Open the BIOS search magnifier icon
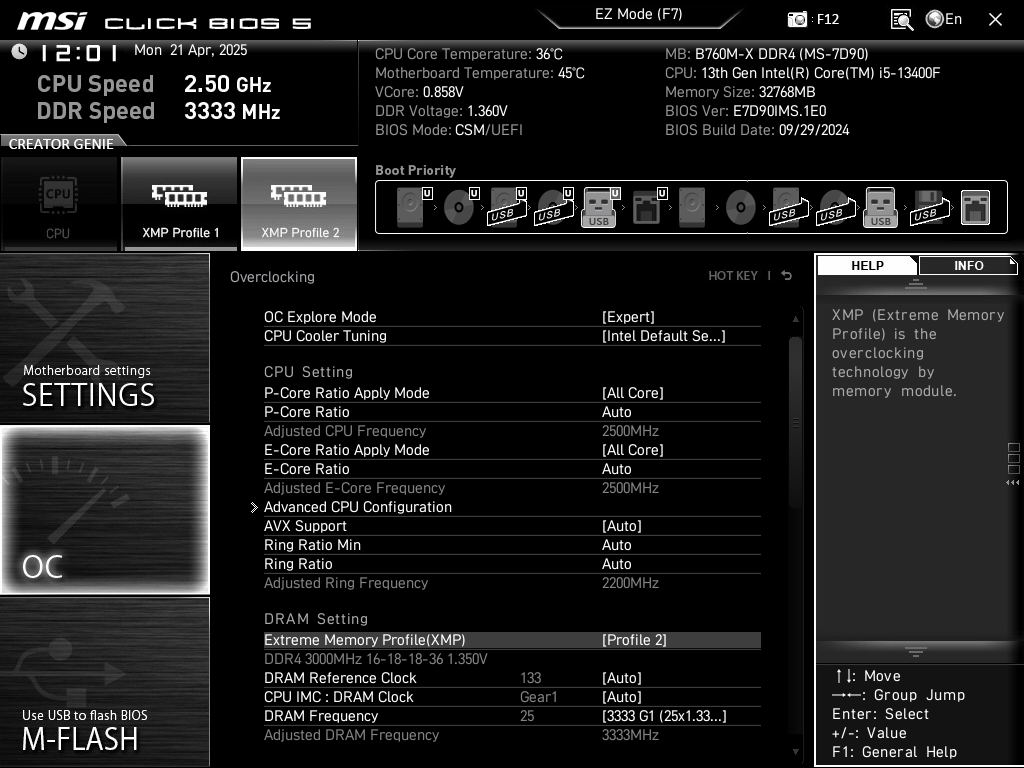The image size is (1024, 768). click(902, 20)
